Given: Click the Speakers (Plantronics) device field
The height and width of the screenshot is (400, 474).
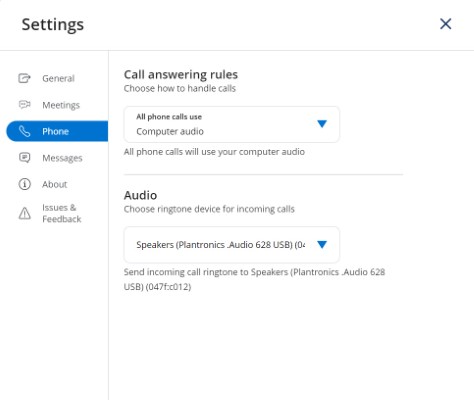Looking at the screenshot, I should pyautogui.click(x=232, y=245).
